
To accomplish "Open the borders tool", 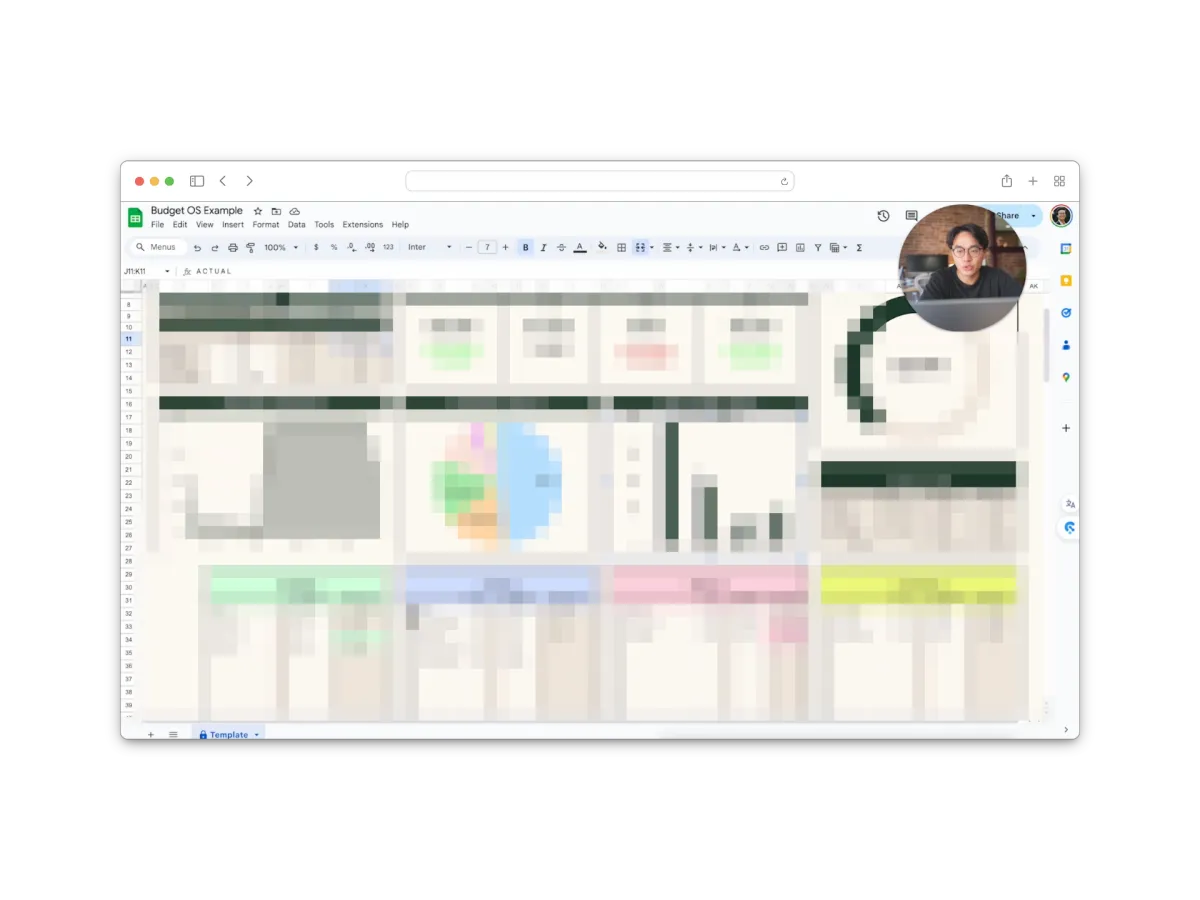I will [621, 248].
